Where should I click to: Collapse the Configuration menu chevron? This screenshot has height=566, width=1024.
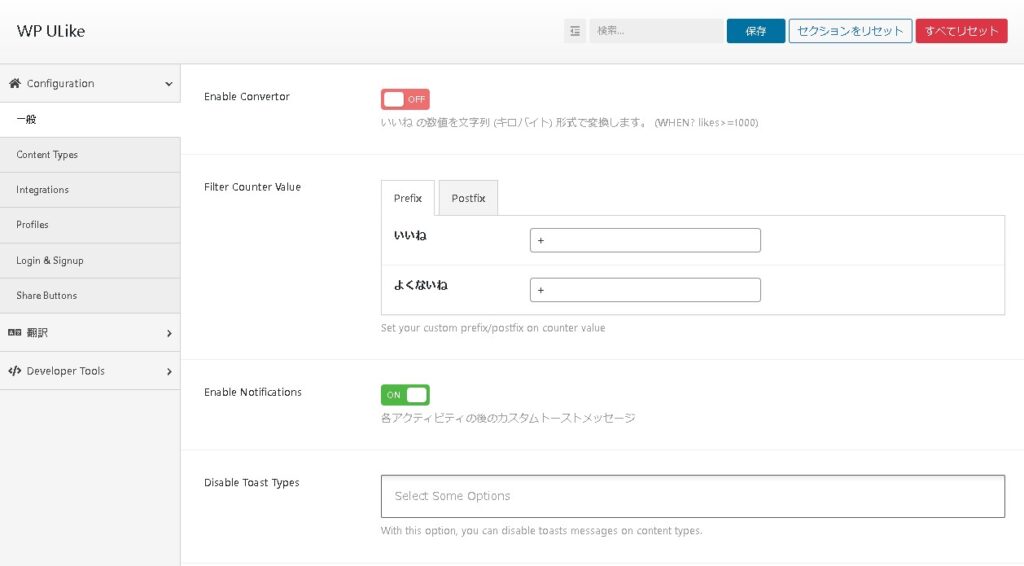coord(168,84)
